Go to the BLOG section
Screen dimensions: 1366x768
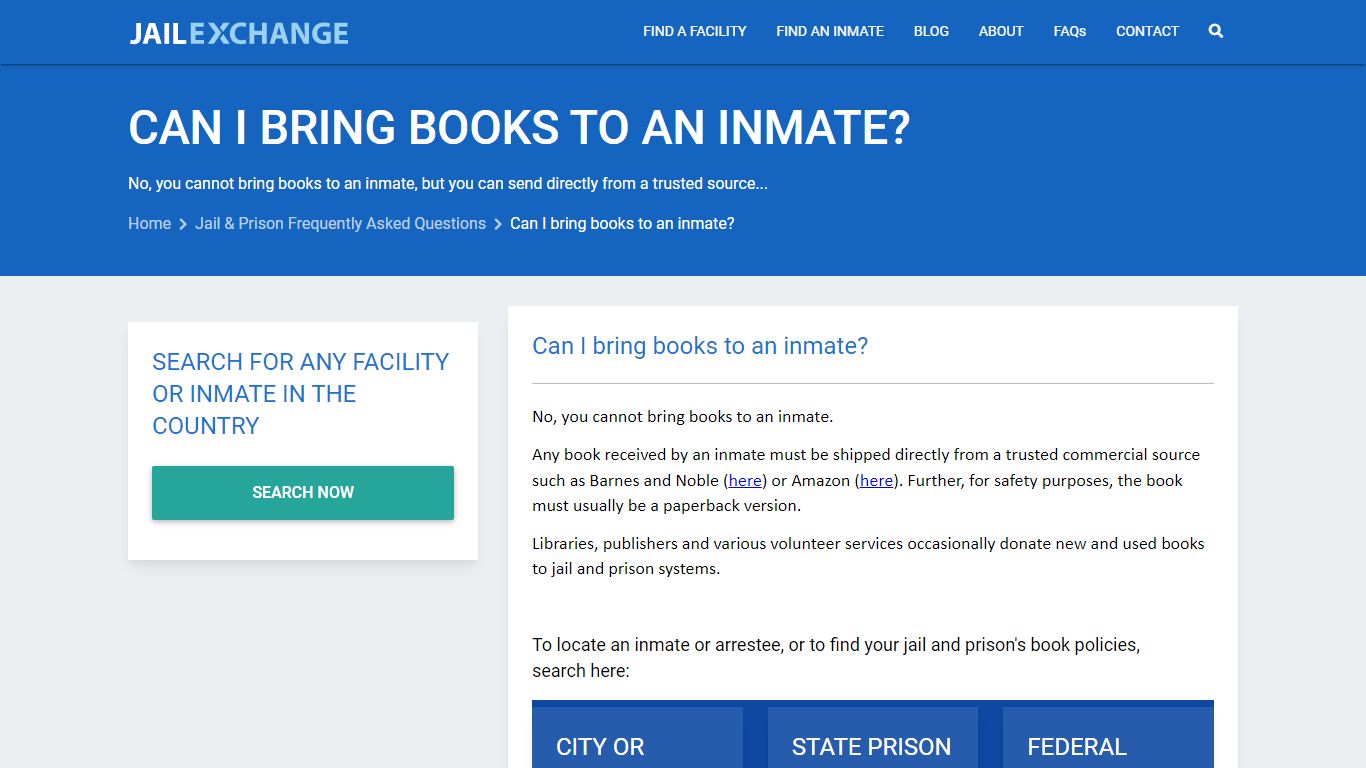(x=930, y=31)
